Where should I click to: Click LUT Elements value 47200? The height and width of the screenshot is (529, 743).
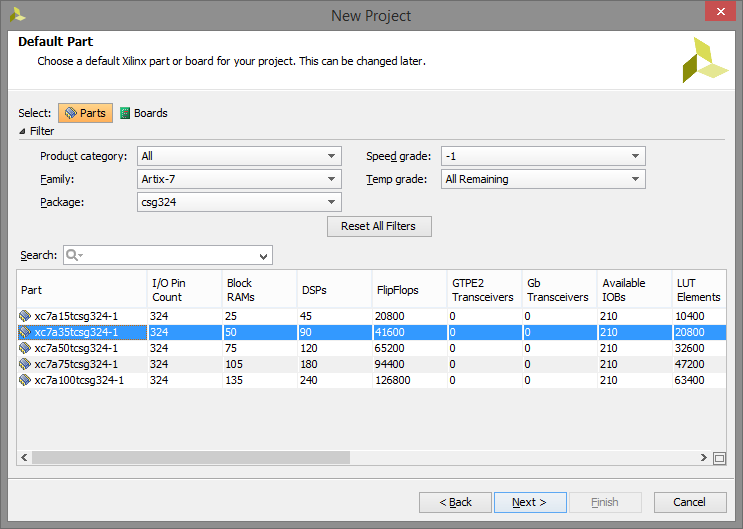[x=690, y=365]
